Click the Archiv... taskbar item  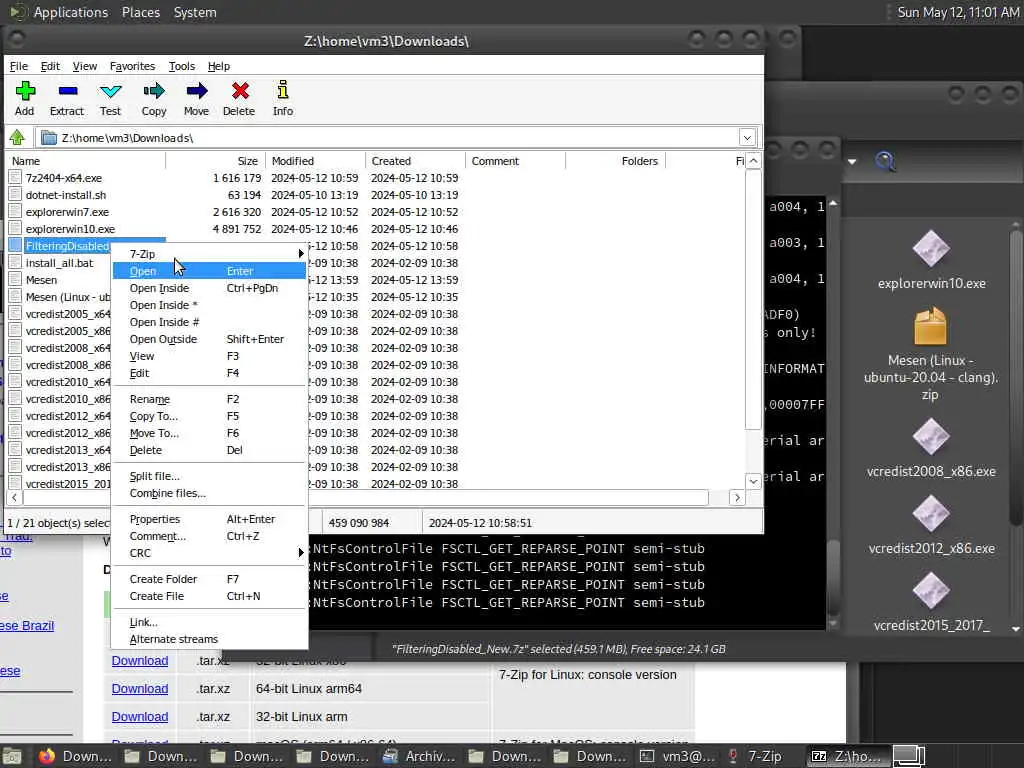coord(420,756)
